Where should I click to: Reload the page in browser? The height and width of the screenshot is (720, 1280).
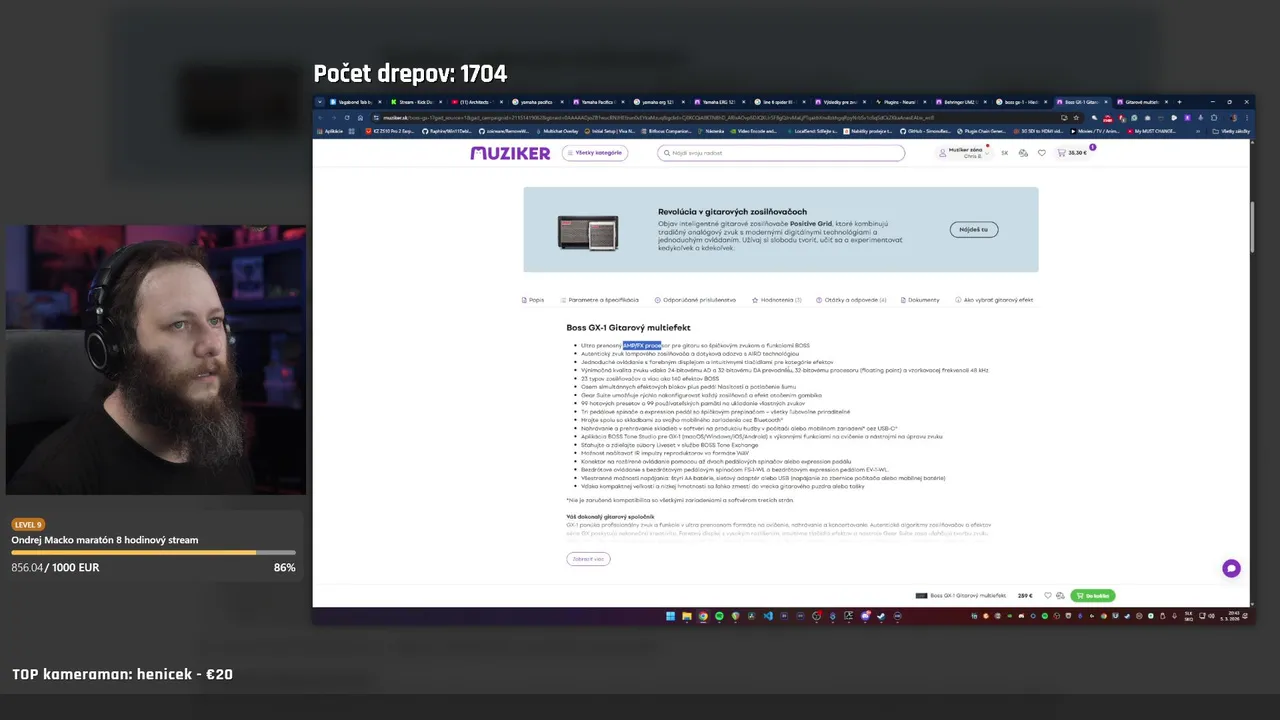(x=347, y=117)
